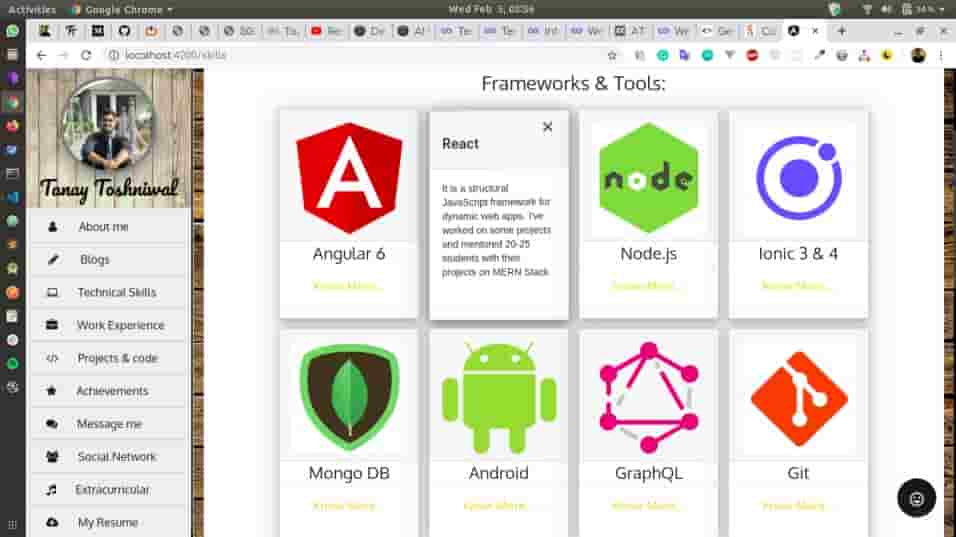Open the clock calendar in top bar
Screen dimensions: 956x537
tap(491, 9)
